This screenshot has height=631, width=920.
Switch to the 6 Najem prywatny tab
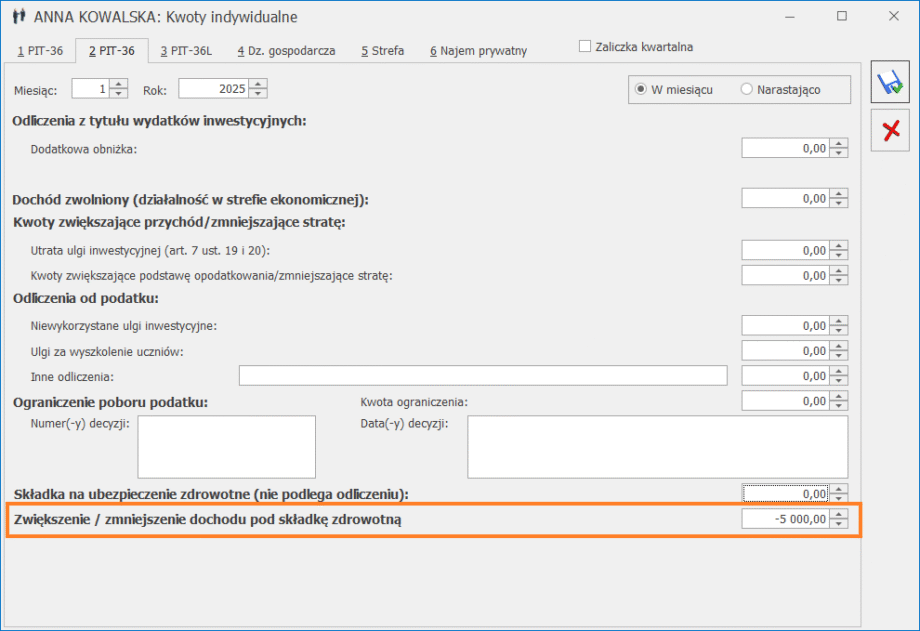(x=478, y=51)
